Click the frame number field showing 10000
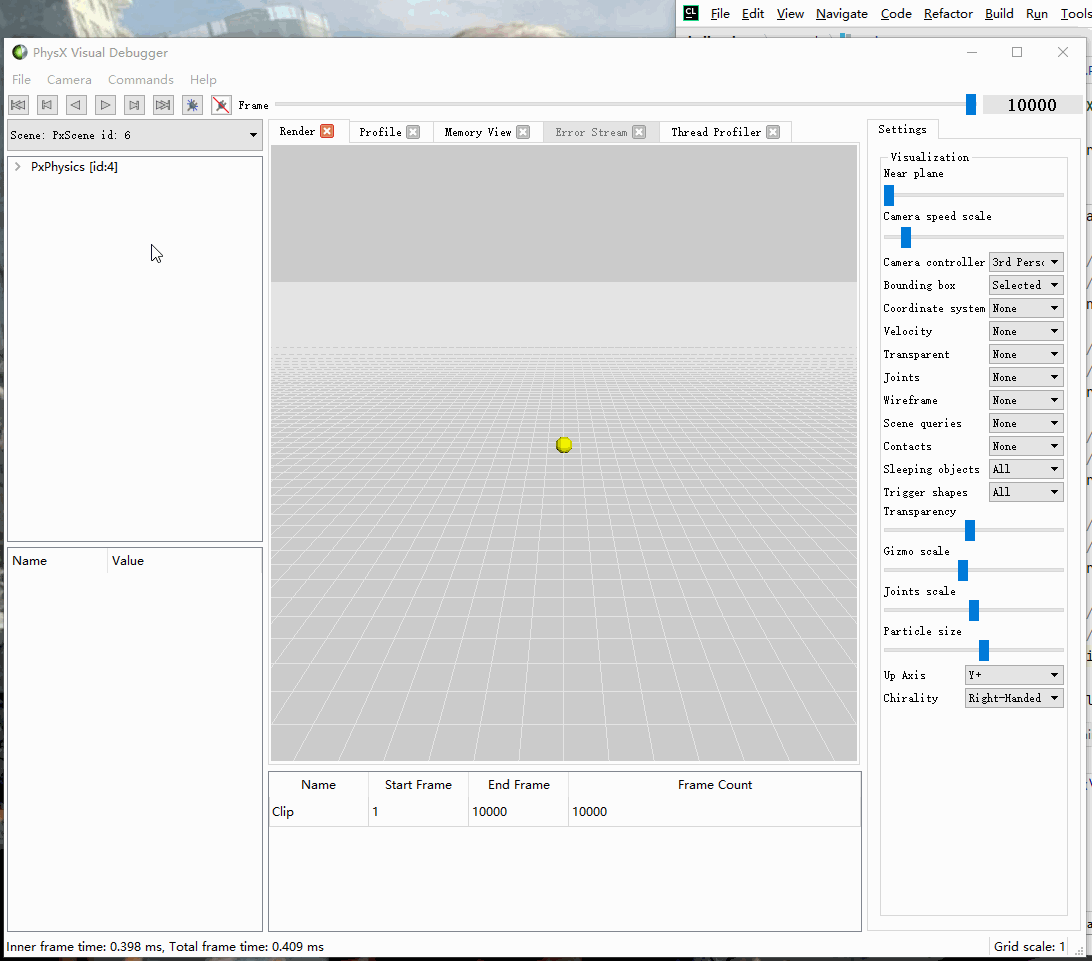The width and height of the screenshot is (1092, 961). pyautogui.click(x=1031, y=105)
